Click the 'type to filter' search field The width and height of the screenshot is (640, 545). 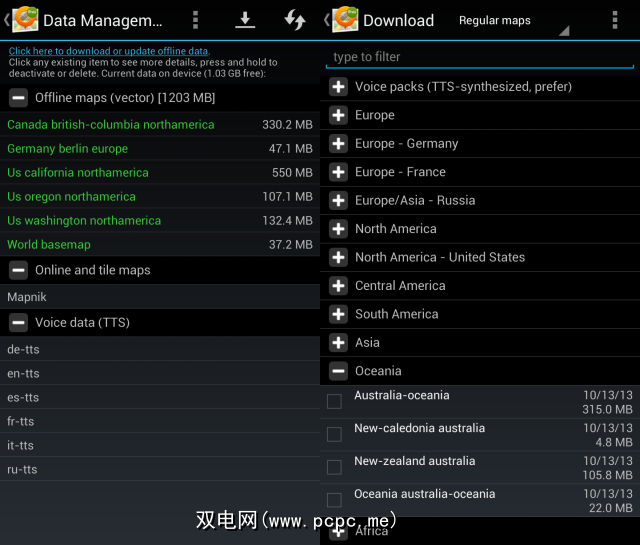point(480,57)
